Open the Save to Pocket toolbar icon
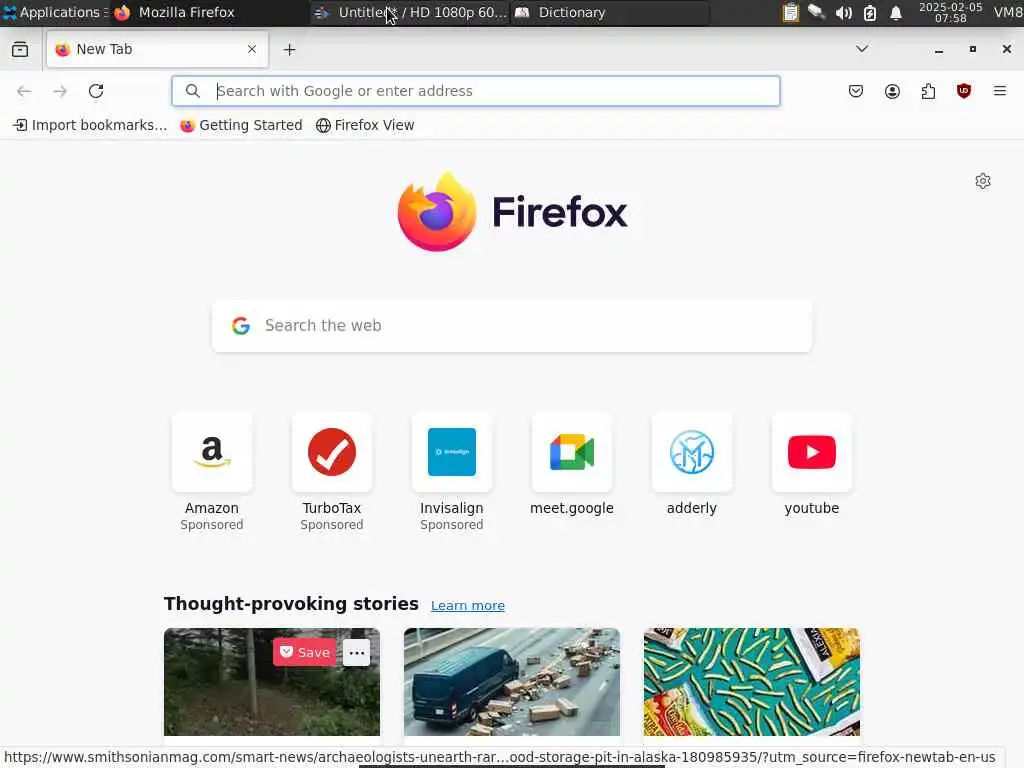Screen dimensions: 1024x768 (x=856, y=91)
